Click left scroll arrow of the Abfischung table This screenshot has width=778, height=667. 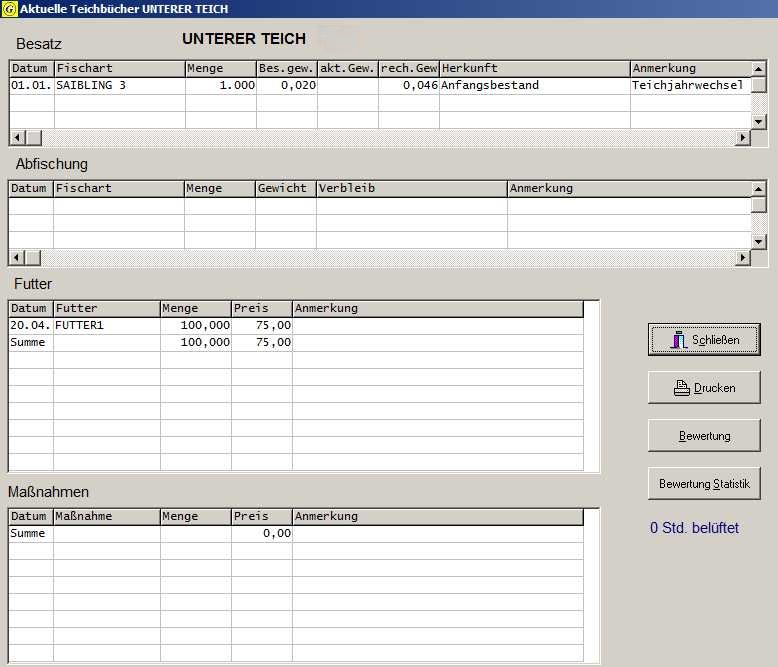[x=17, y=258]
